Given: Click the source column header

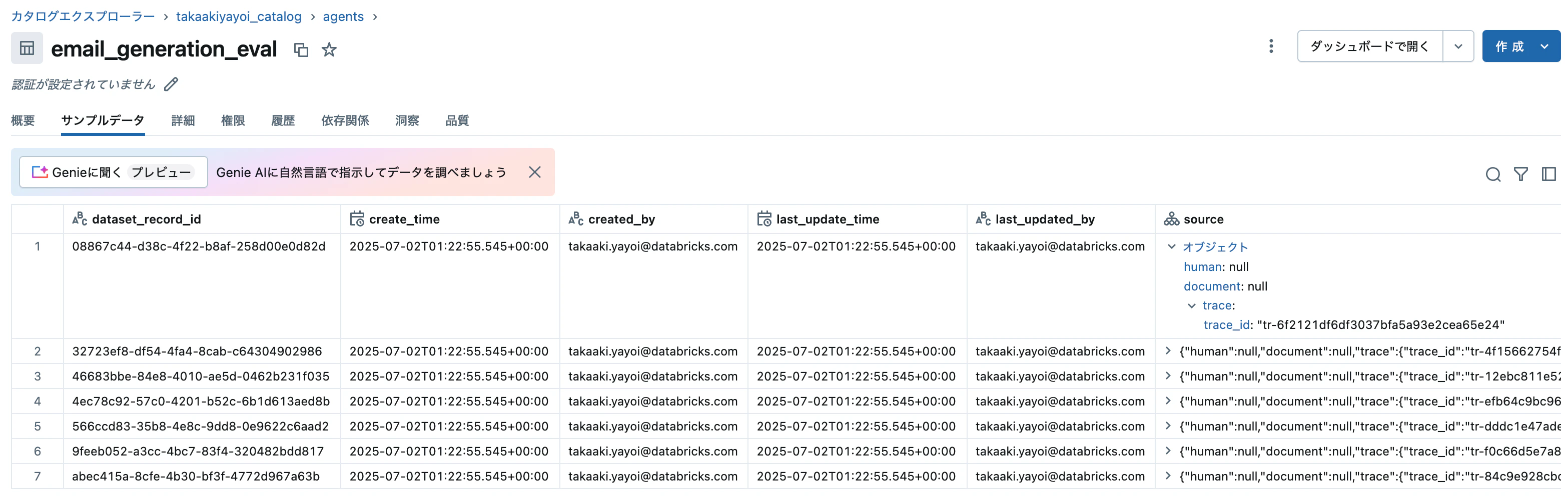Looking at the screenshot, I should [x=1358, y=219].
